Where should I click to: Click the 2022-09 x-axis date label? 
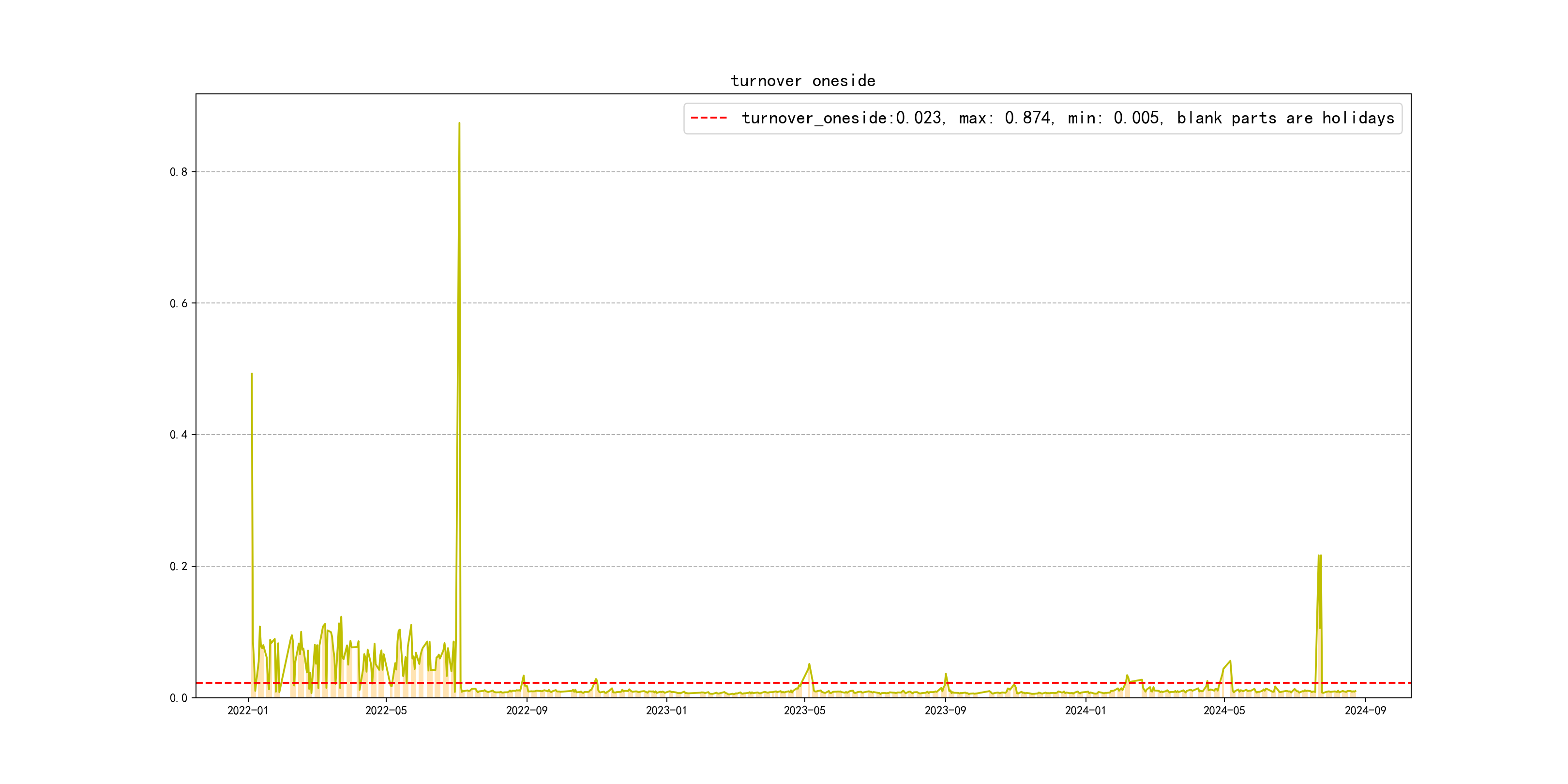pyautogui.click(x=527, y=711)
